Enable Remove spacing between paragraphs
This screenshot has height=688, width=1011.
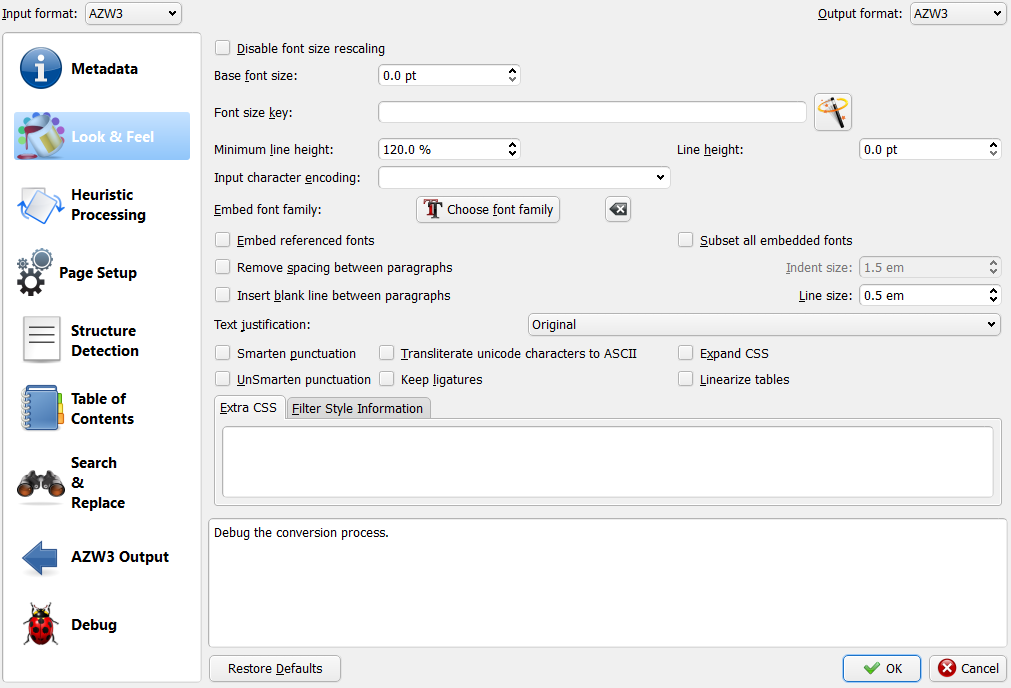pyautogui.click(x=222, y=267)
